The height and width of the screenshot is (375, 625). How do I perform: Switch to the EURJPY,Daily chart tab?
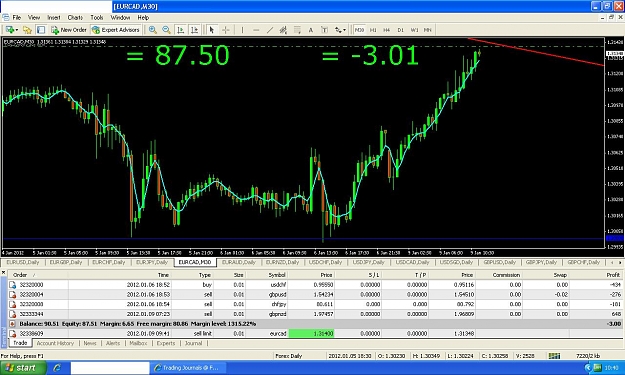[x=152, y=262]
